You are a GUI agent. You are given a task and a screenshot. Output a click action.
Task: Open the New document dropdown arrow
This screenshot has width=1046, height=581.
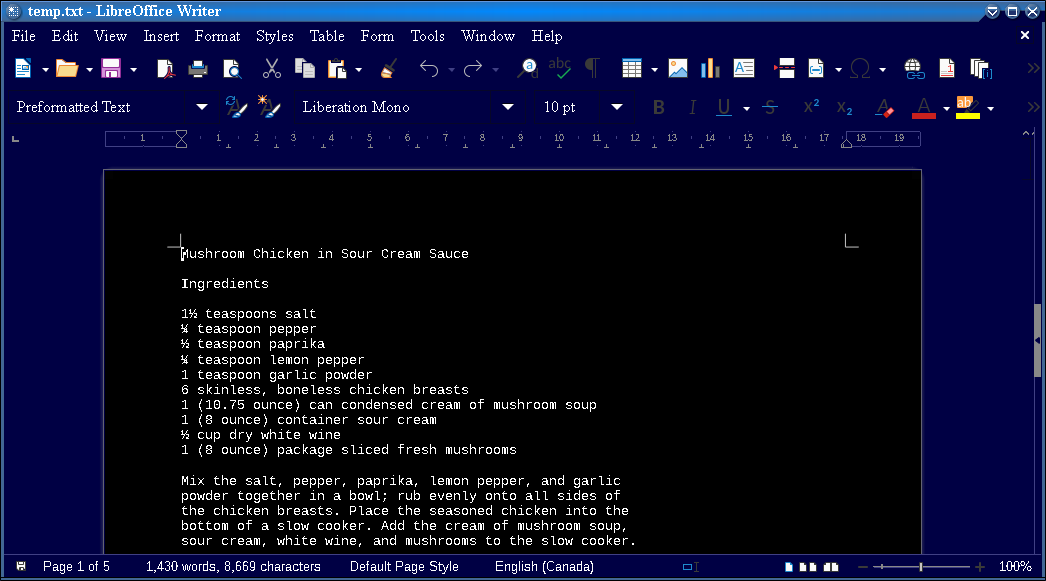pyautogui.click(x=45, y=69)
